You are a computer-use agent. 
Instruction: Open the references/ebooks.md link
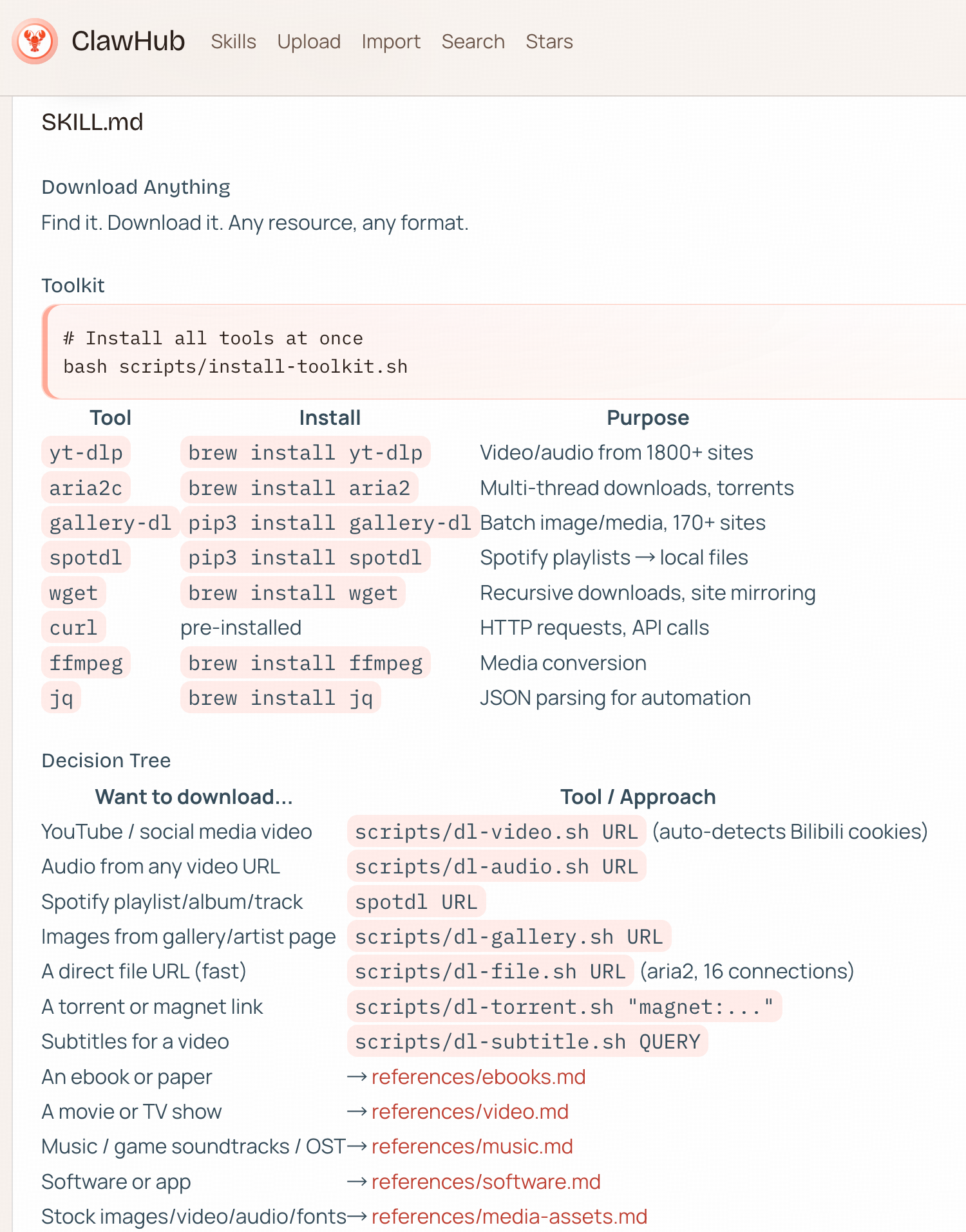pyautogui.click(x=478, y=1077)
